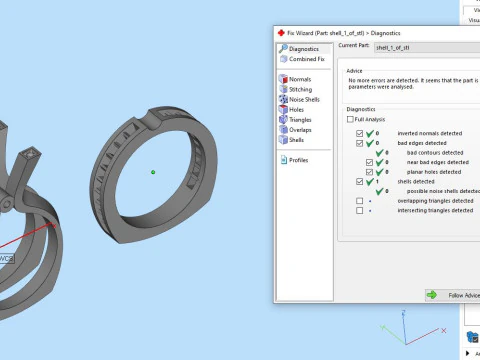Select the Stitching fix step

tap(296, 89)
